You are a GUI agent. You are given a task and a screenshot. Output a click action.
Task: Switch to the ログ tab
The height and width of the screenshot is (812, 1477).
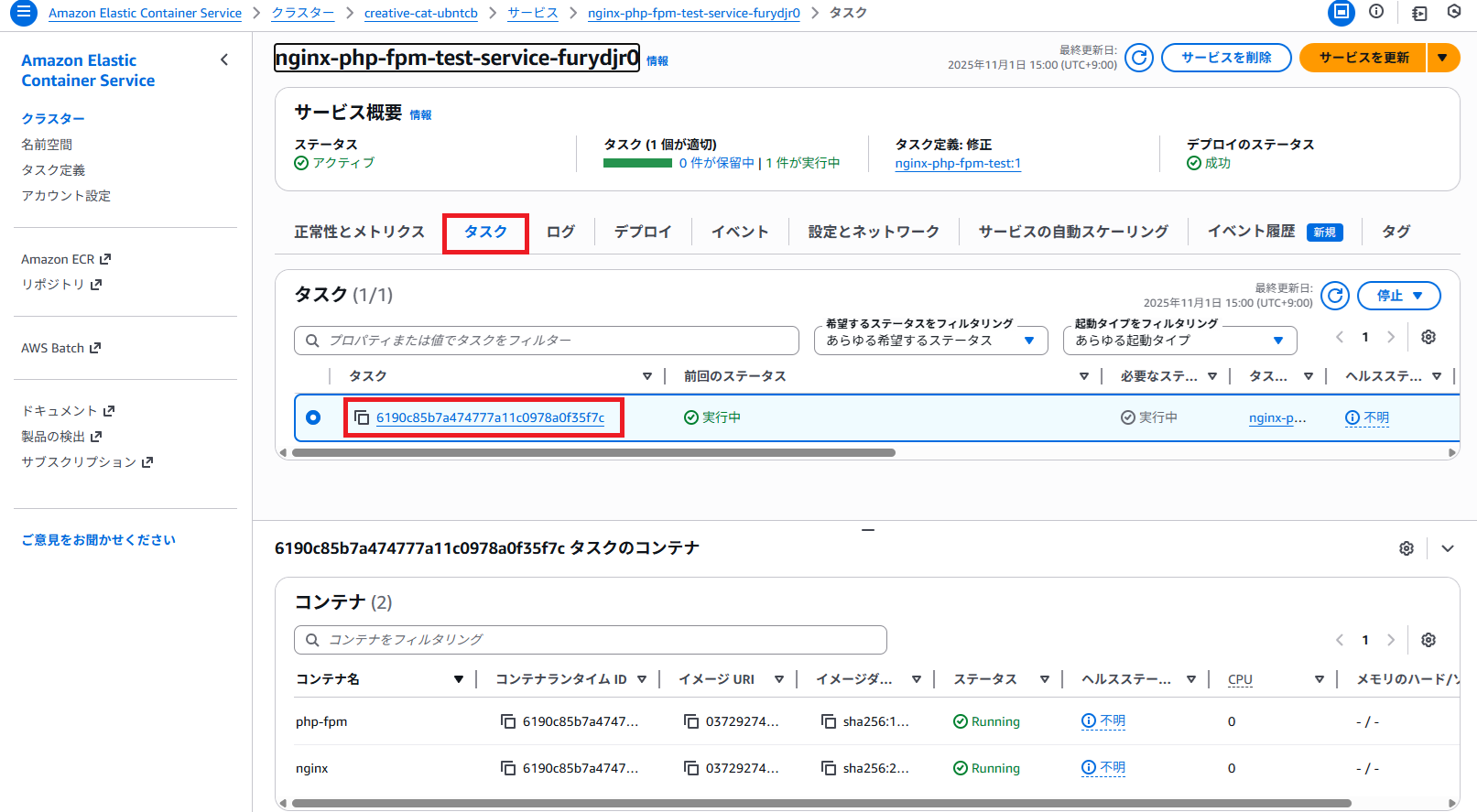[560, 232]
